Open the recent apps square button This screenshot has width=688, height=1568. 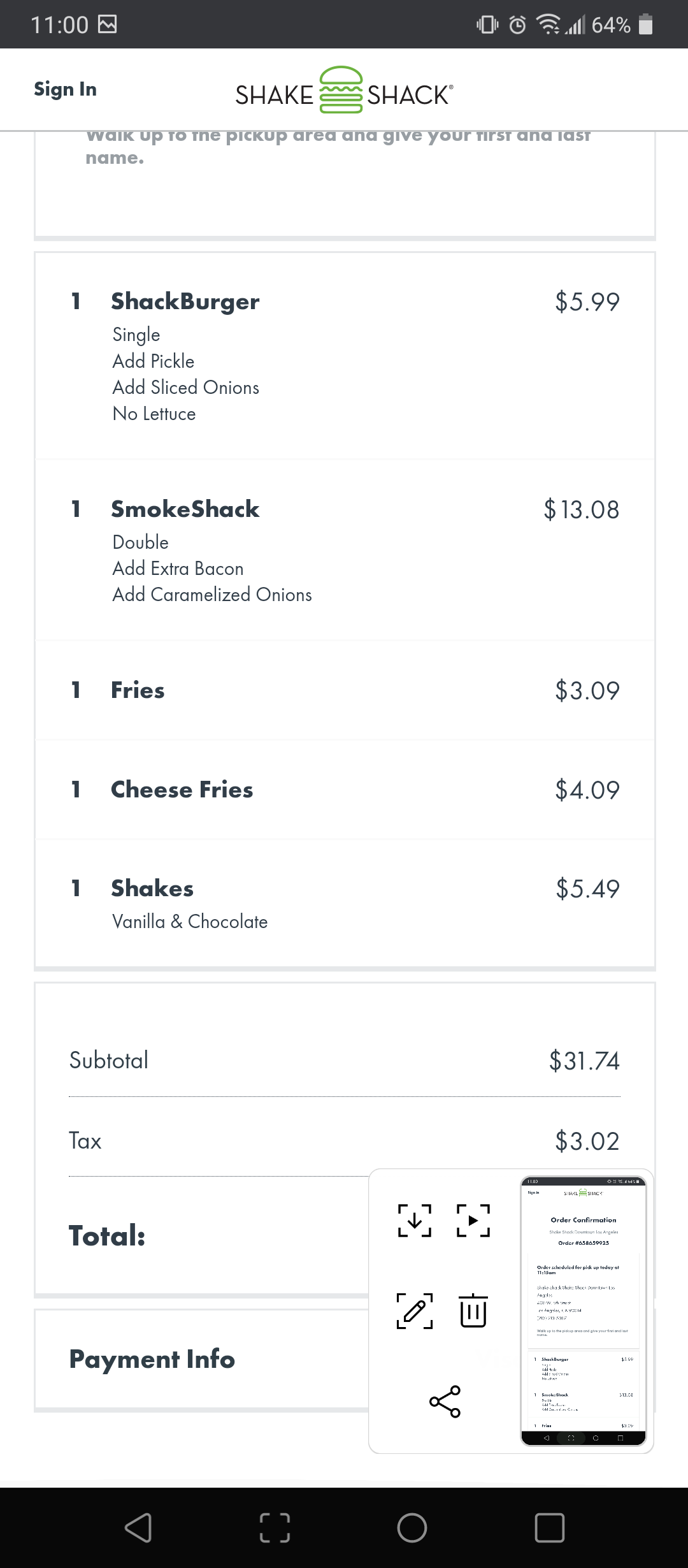click(x=549, y=1527)
